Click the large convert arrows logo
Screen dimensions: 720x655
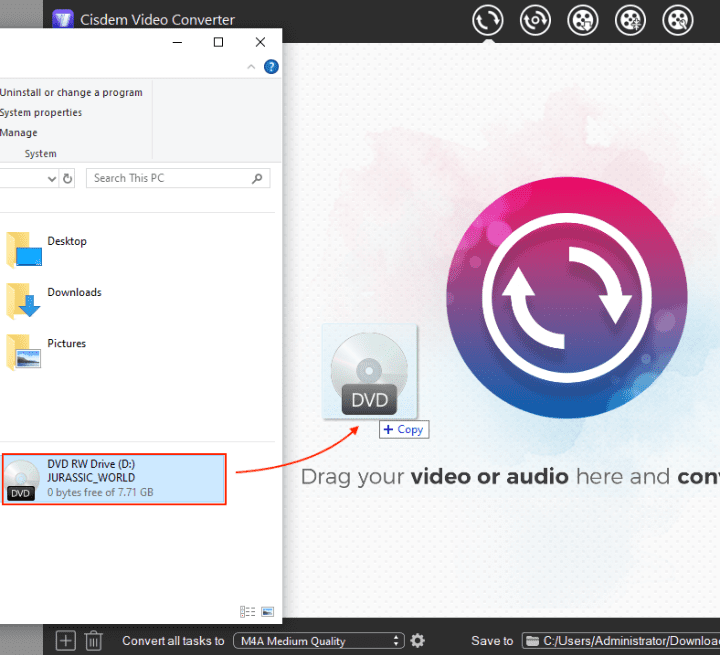tap(567, 297)
